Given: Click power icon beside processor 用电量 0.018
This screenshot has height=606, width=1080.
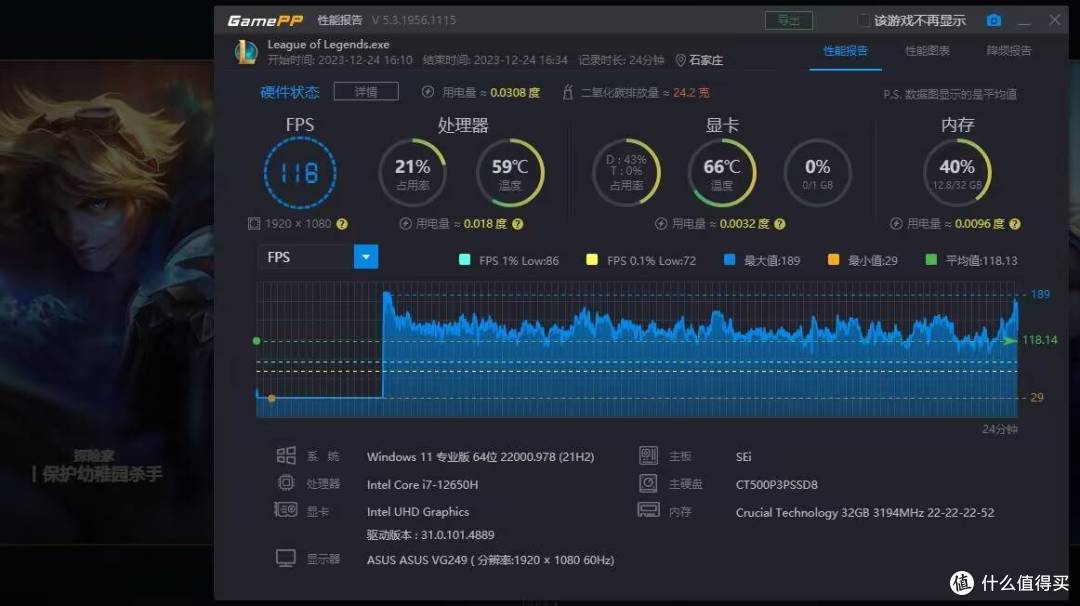Looking at the screenshot, I should coord(405,224).
